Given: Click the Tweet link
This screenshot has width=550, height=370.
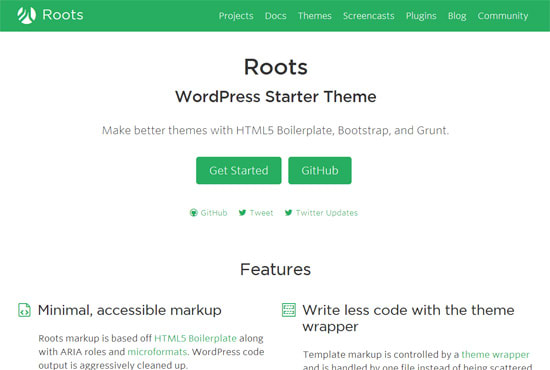Looking at the screenshot, I should (x=261, y=213).
